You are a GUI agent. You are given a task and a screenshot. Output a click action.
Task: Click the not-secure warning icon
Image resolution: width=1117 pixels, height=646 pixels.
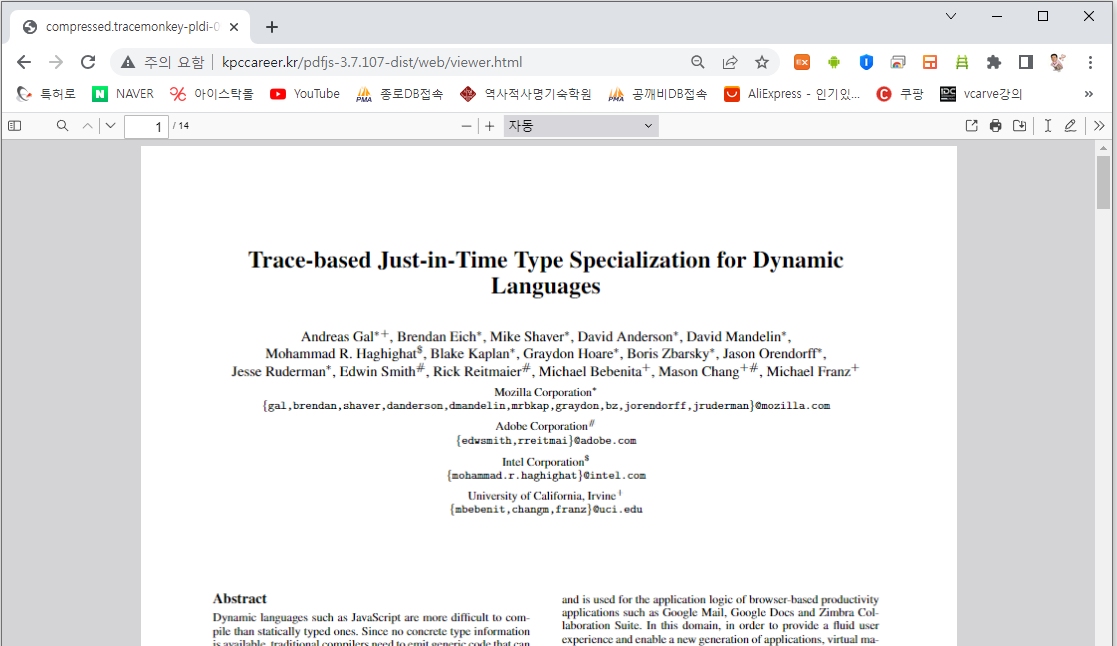(128, 63)
